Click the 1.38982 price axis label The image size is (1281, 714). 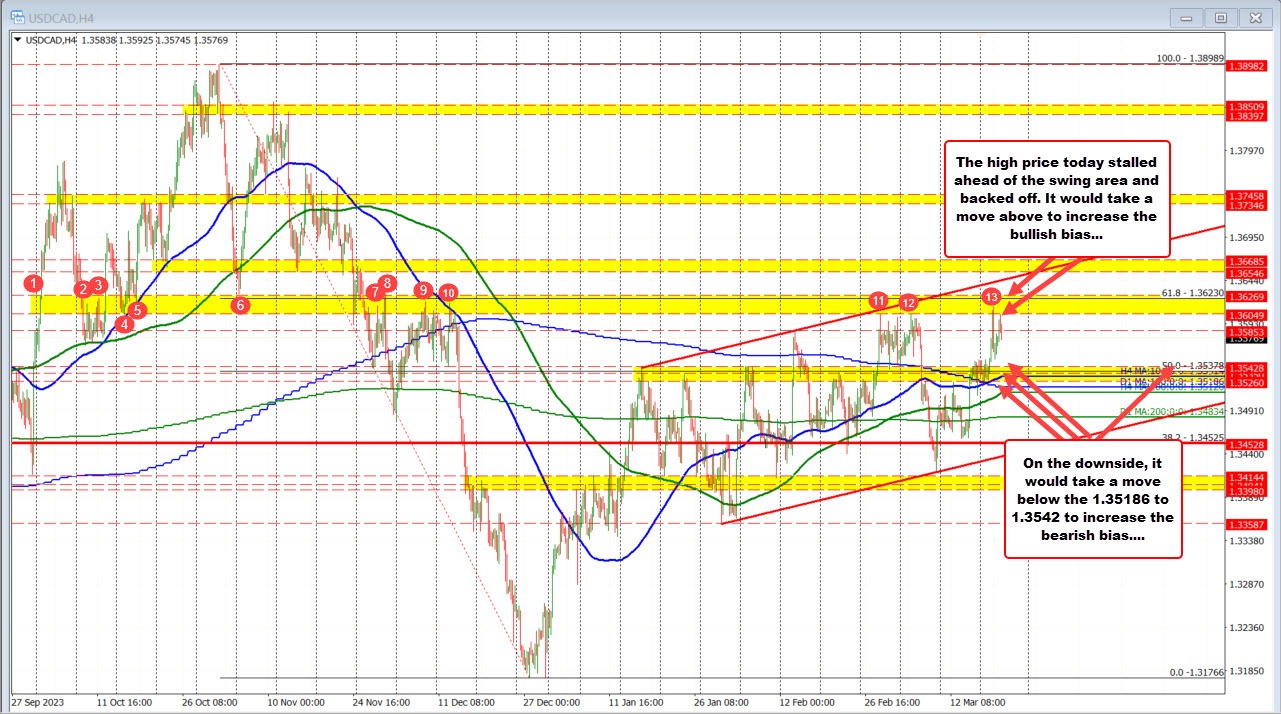[1249, 66]
